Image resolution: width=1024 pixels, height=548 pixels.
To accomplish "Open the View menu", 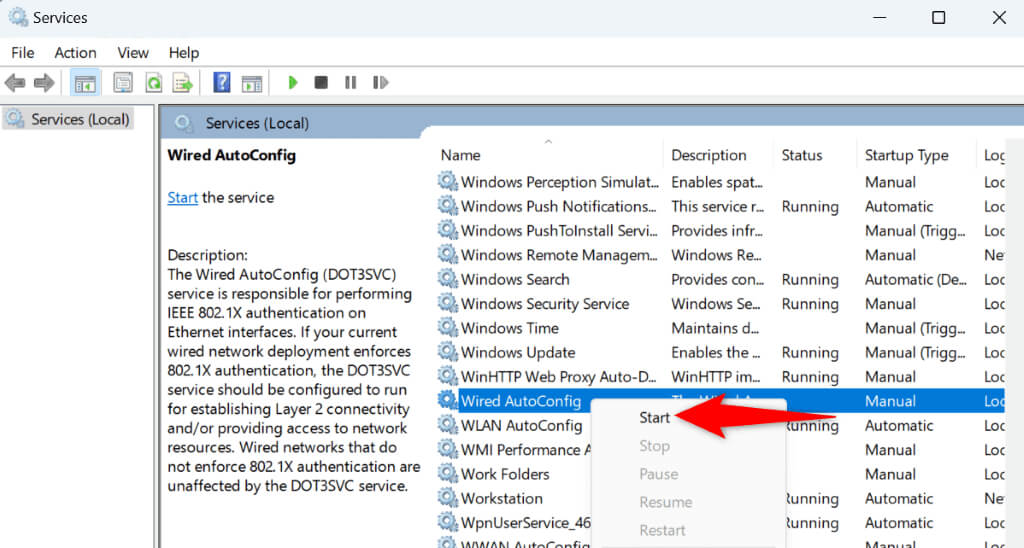I will [x=133, y=53].
